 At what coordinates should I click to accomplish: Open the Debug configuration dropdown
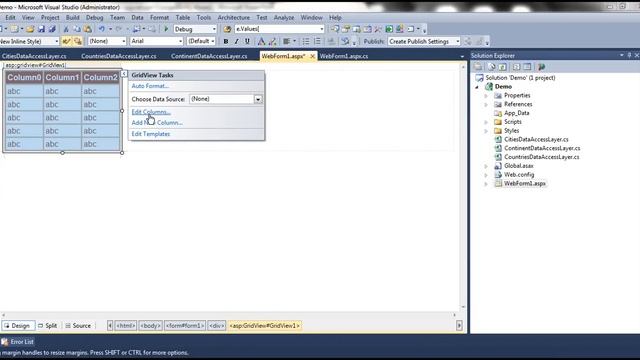[214, 29]
